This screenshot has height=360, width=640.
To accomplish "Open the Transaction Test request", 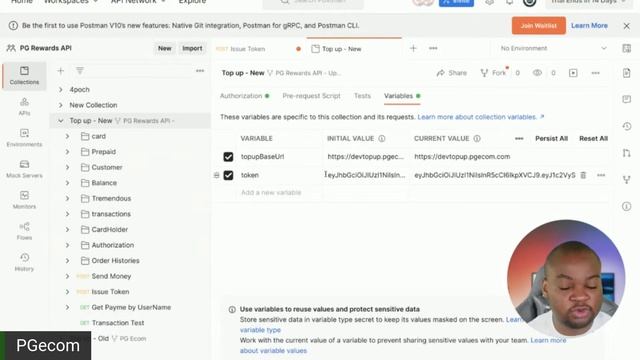I will [x=118, y=323].
